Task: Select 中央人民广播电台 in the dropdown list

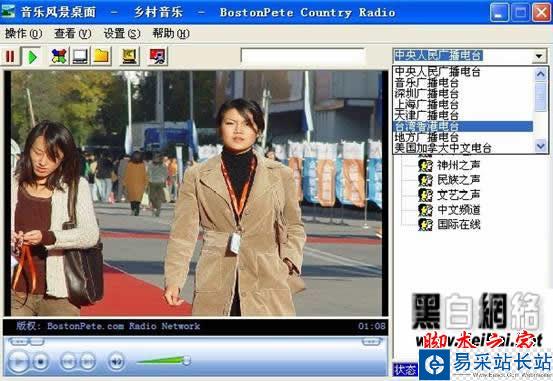Action: 463,72
